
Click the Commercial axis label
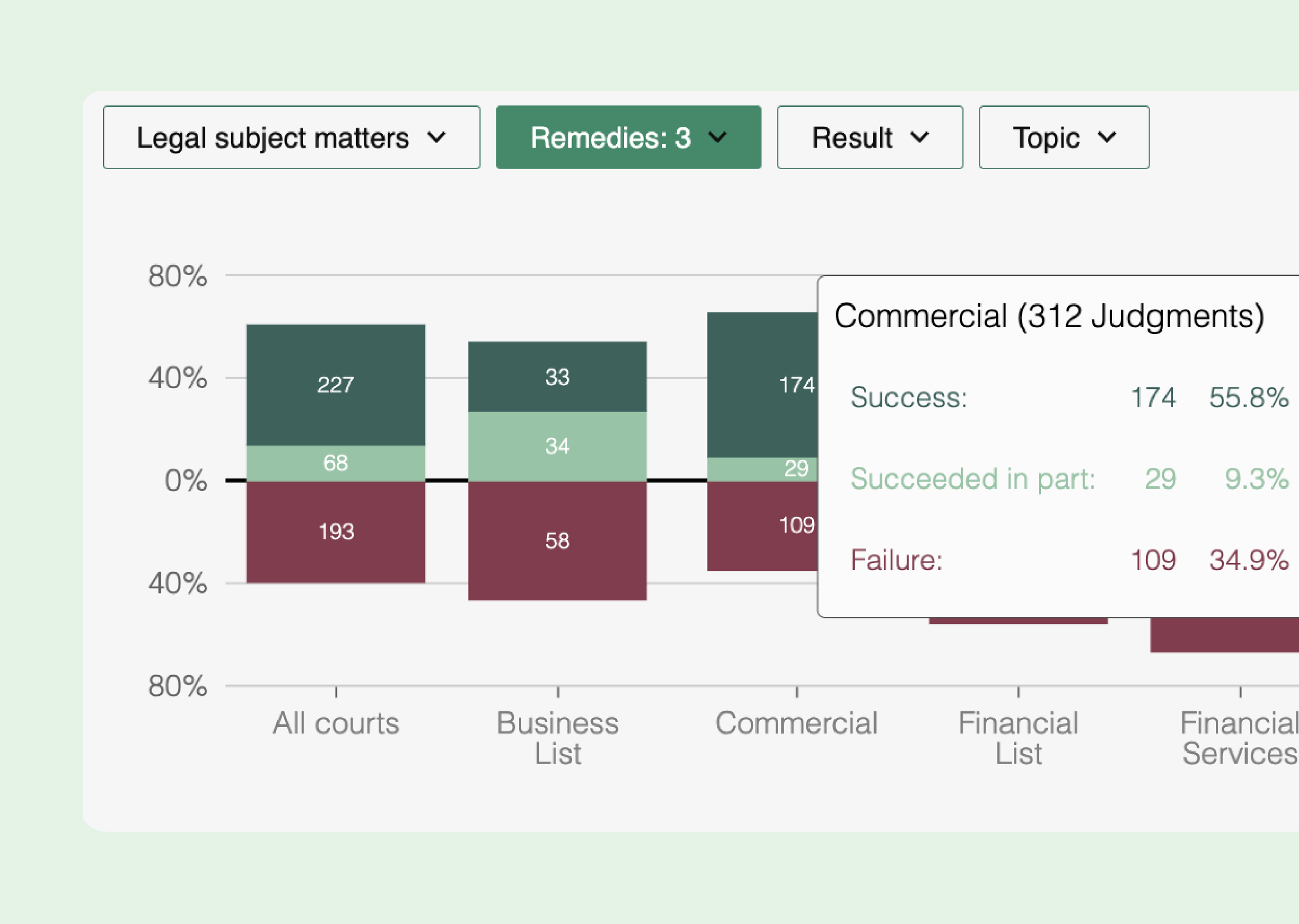pyautogui.click(x=796, y=723)
